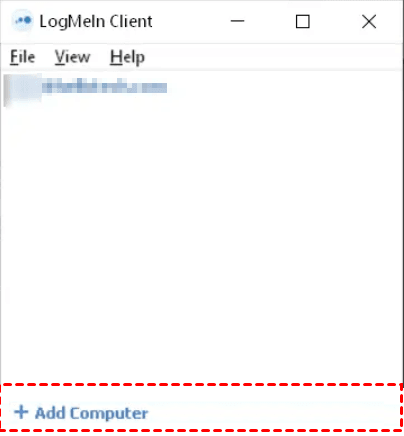Click the LogMeIn Client app icon in title bar
Image resolution: width=404 pixels, height=436 pixels.
[22, 21]
